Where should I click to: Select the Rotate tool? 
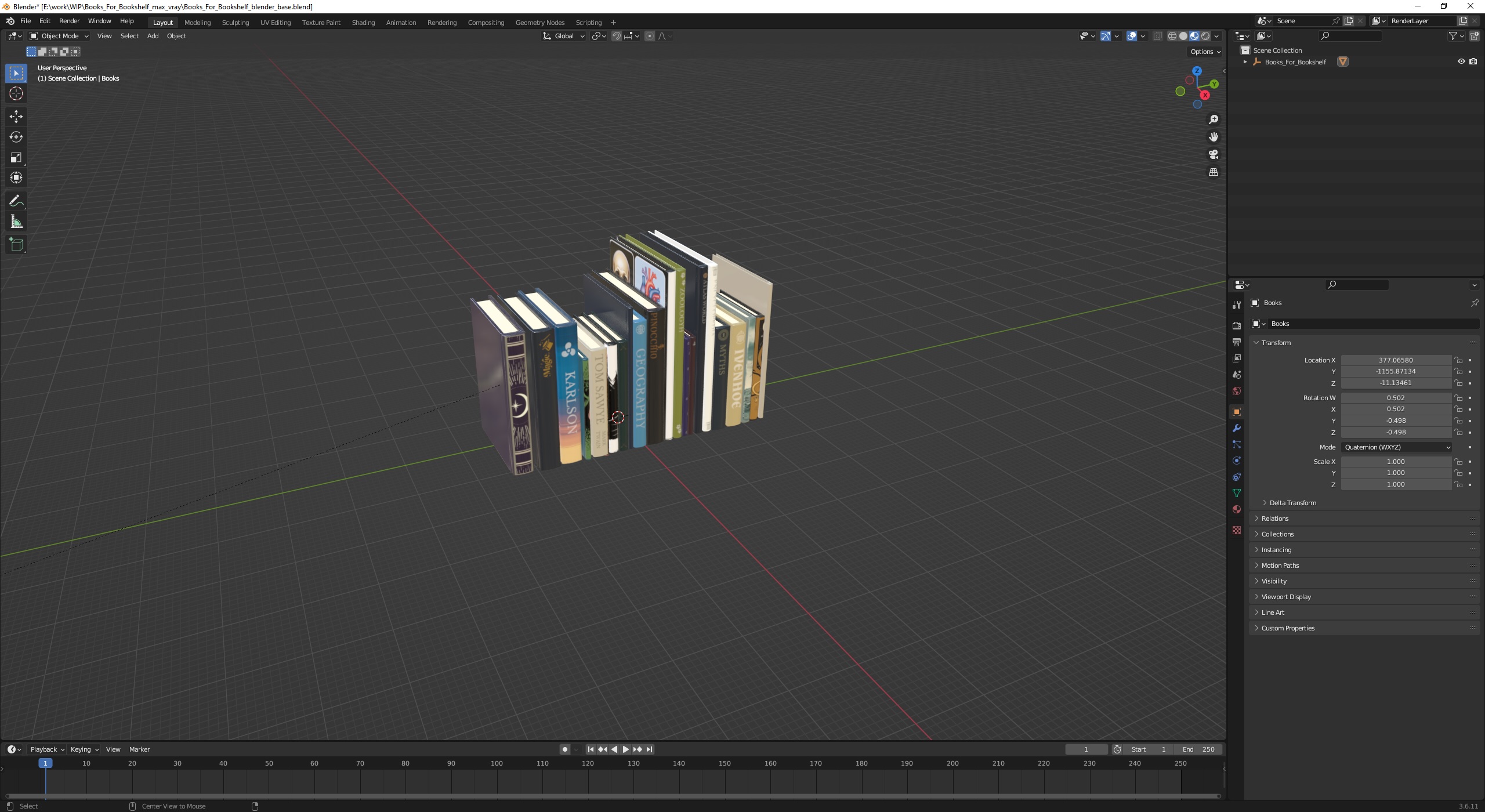(x=16, y=137)
